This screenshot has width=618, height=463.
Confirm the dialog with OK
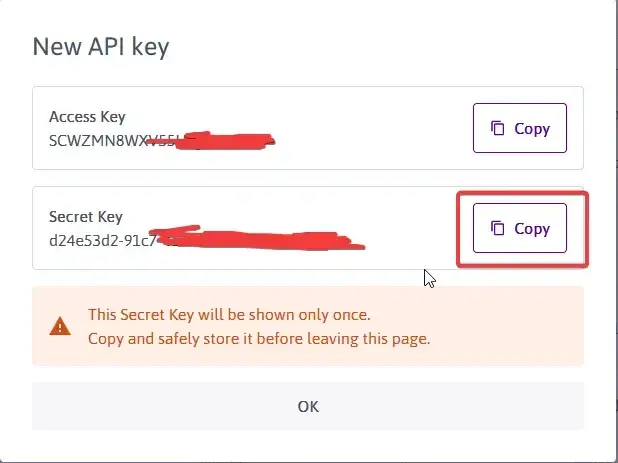(308, 406)
